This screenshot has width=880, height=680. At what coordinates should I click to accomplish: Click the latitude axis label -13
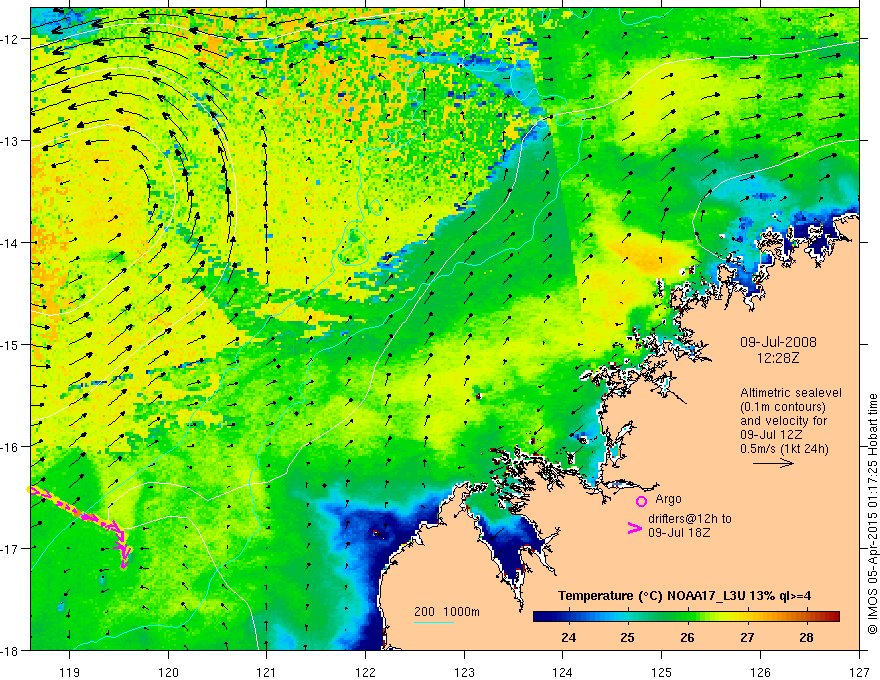pyautogui.click(x=10, y=141)
